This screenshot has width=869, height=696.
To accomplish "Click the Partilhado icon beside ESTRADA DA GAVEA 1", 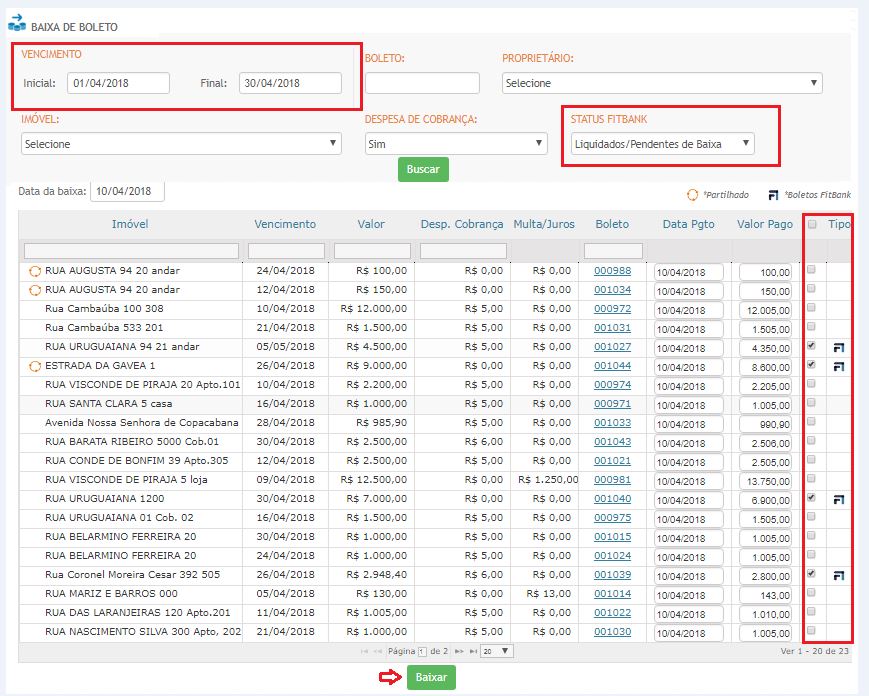I will coord(36,366).
